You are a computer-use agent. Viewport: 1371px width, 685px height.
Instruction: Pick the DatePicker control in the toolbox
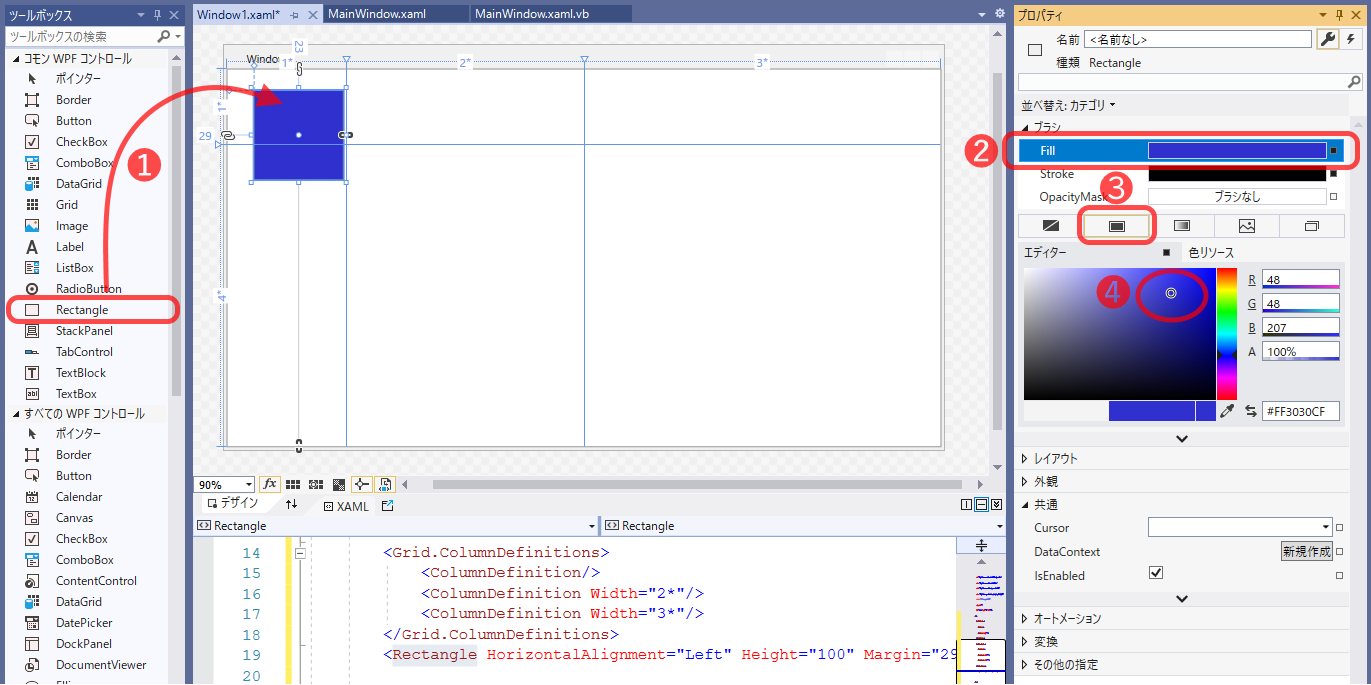coord(84,623)
